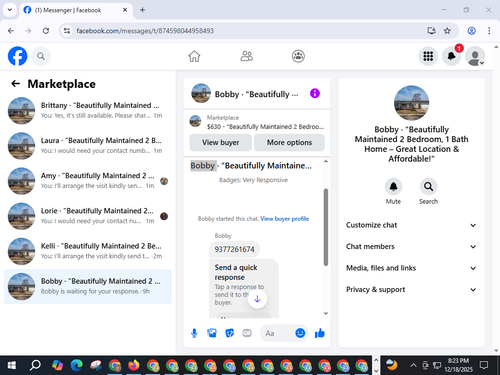Click Bobby's listing avatar in right panel

pyautogui.click(x=411, y=103)
